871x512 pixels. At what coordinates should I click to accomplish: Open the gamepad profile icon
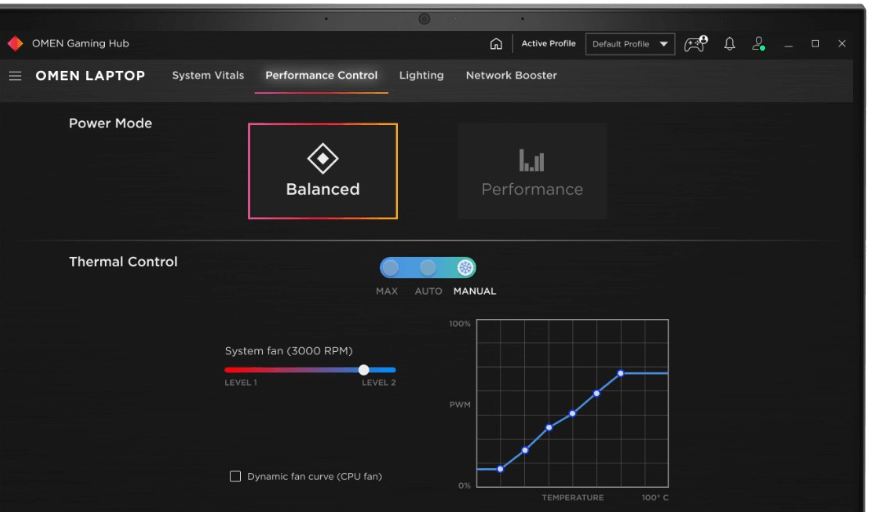(x=694, y=44)
